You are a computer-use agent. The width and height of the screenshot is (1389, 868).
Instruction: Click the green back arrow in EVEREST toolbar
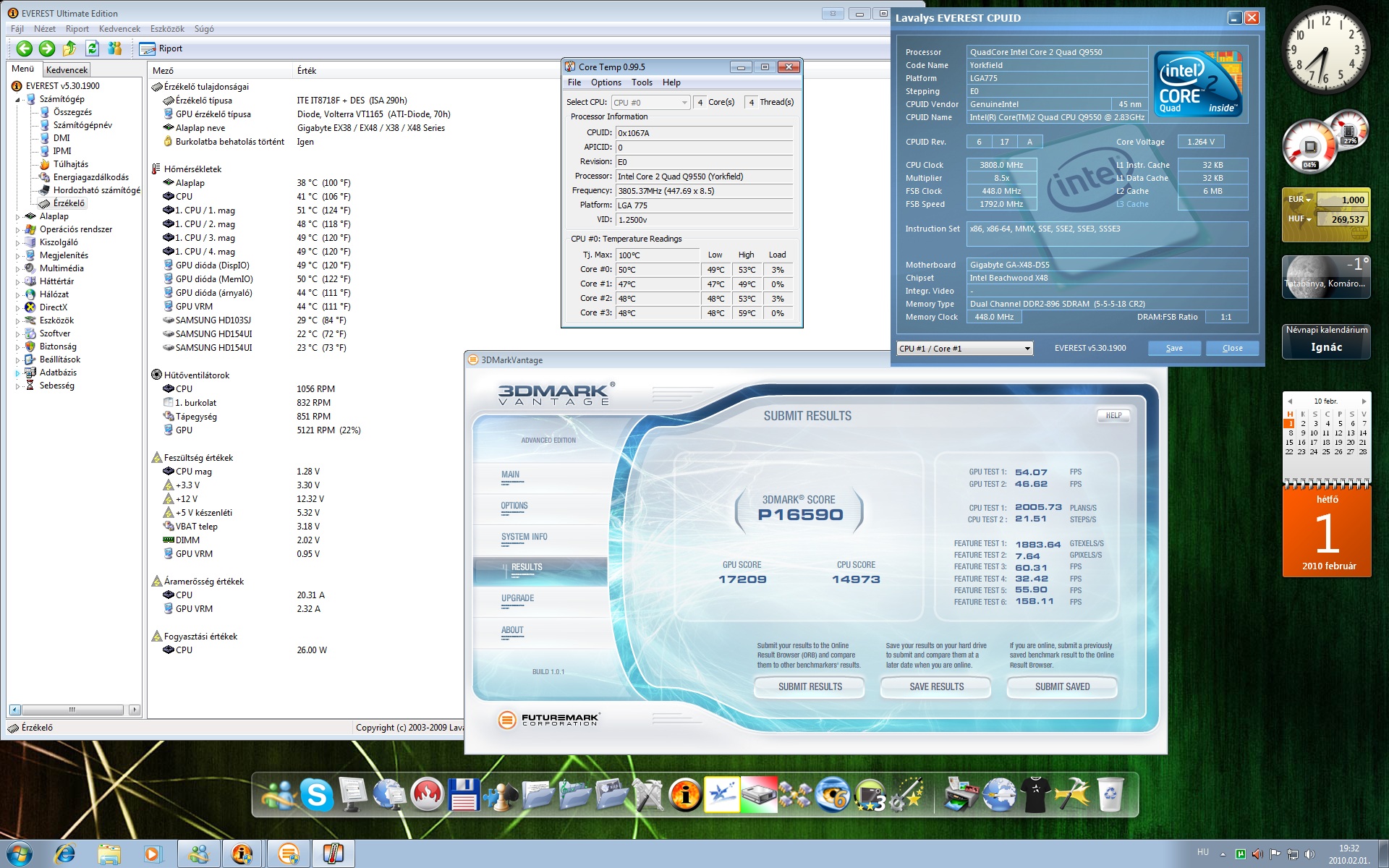[x=25, y=48]
